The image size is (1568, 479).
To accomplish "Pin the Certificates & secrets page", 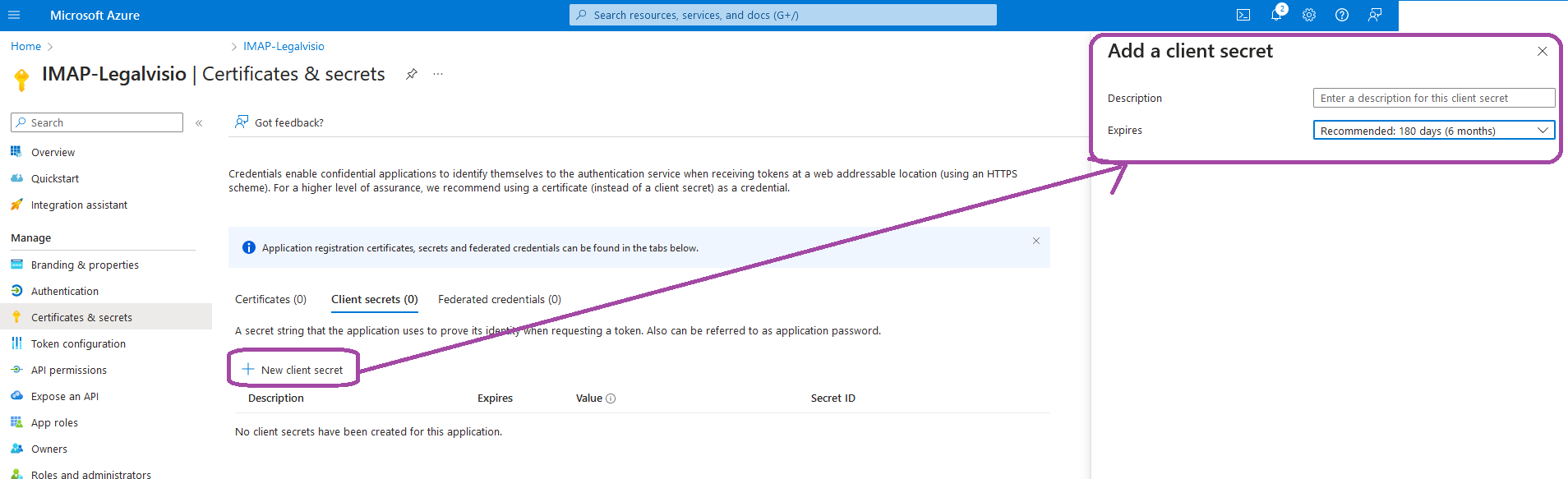I will click(x=412, y=74).
